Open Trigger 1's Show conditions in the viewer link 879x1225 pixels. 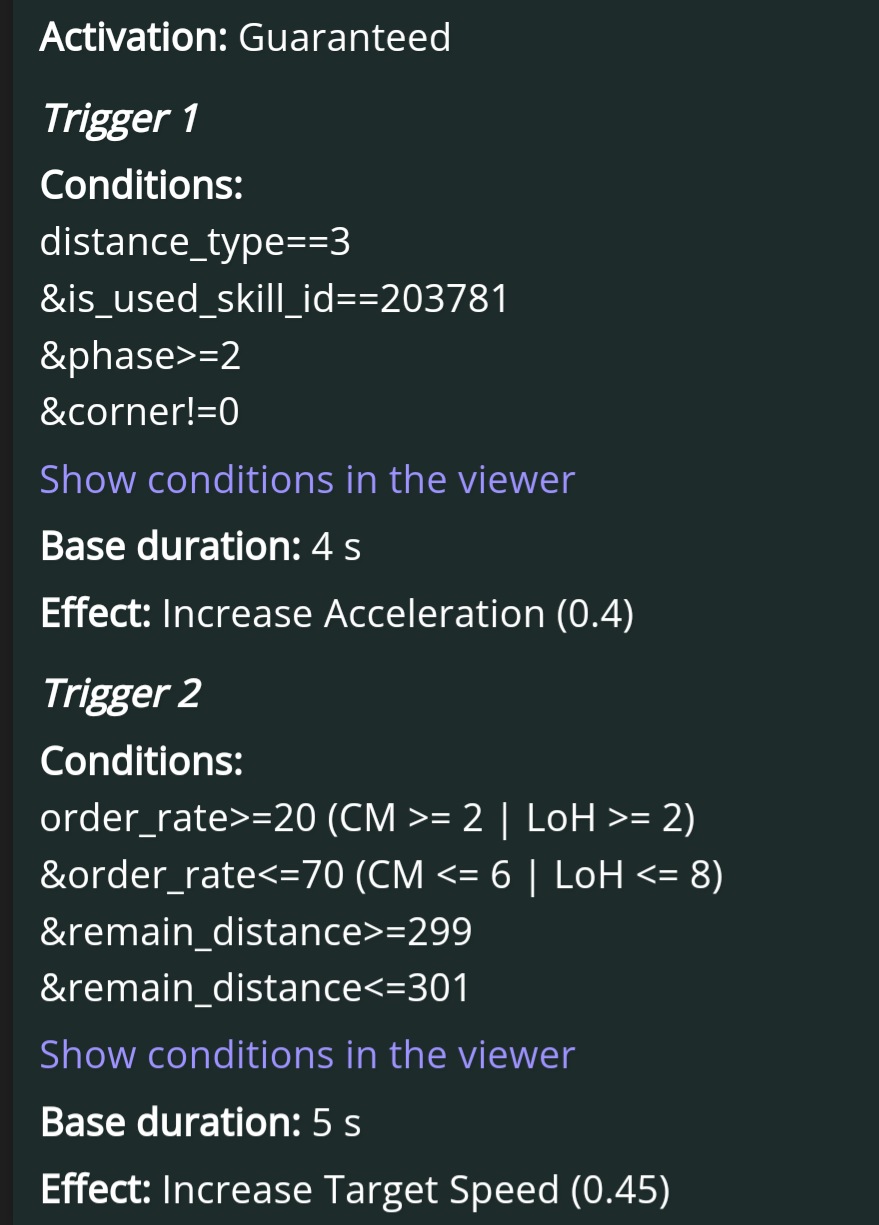click(307, 480)
